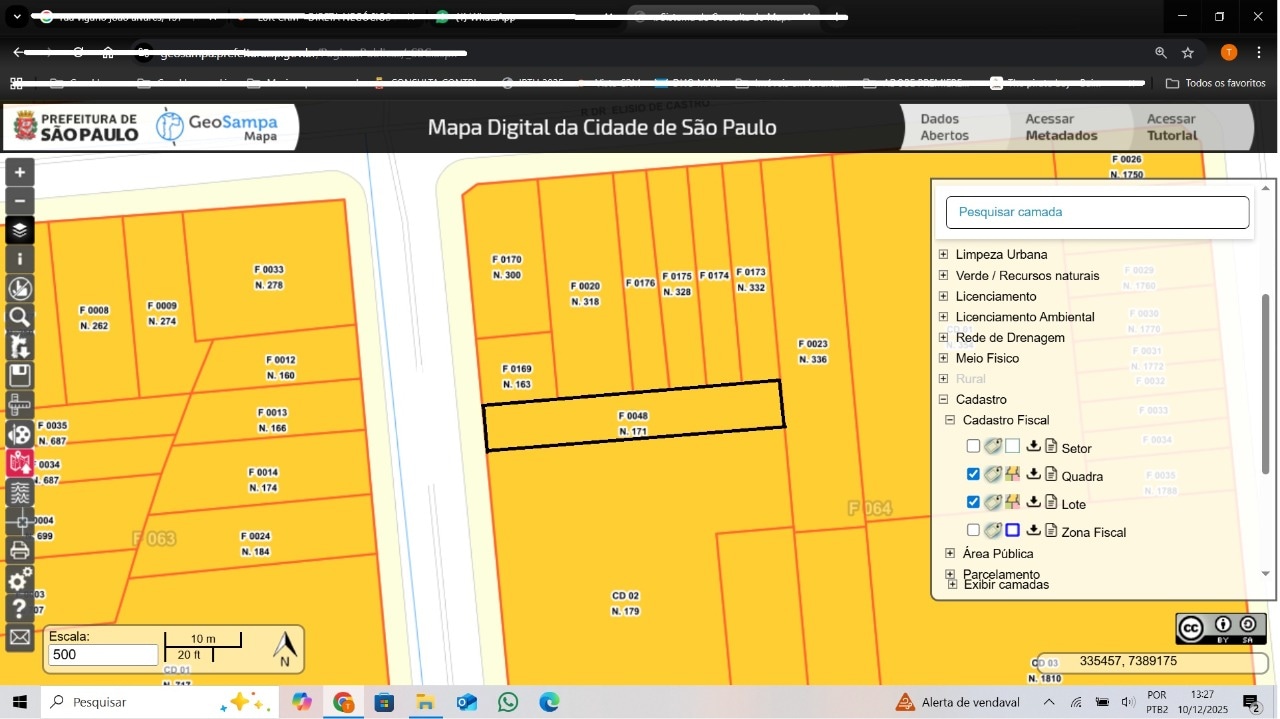Expand the Limpeza Urbana layer group
The image size is (1280, 719).
943,254
